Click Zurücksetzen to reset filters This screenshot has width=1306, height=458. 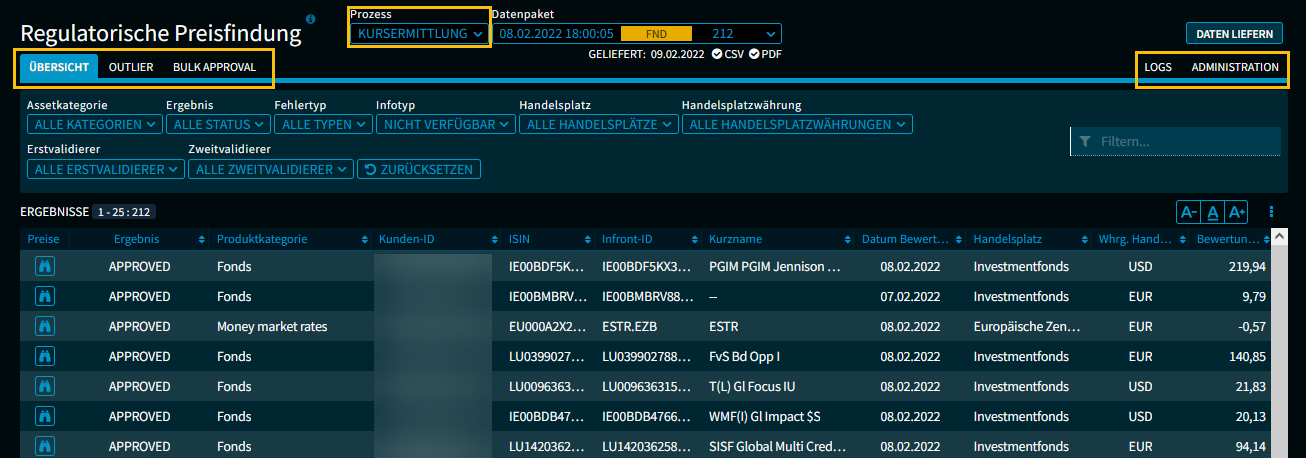[419, 169]
